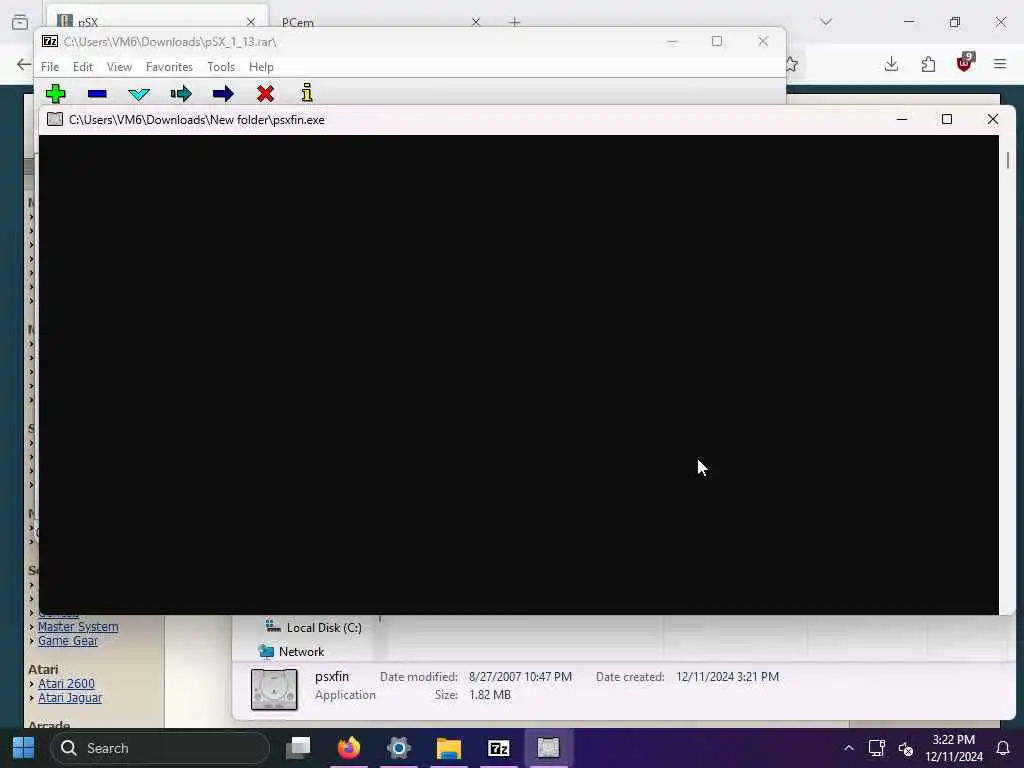
Task: Click the psxfin emulator taskbar icon
Action: pyautogui.click(x=549, y=748)
